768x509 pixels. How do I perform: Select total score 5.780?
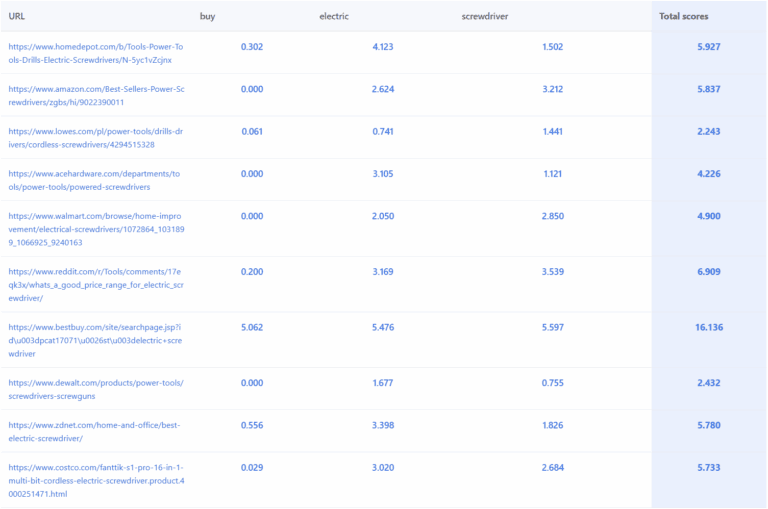click(709, 425)
